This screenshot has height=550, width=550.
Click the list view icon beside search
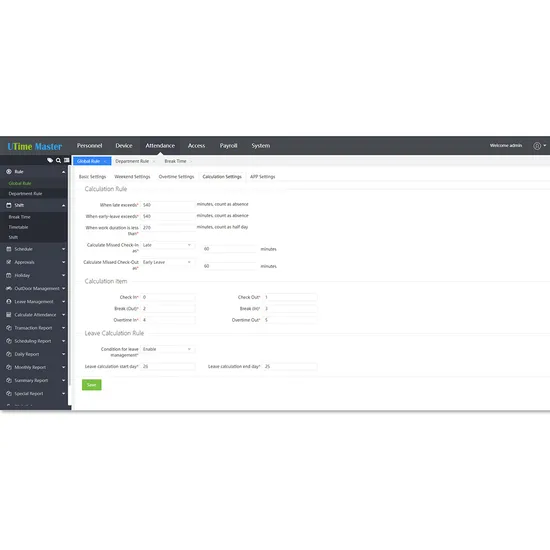[x=66, y=160]
